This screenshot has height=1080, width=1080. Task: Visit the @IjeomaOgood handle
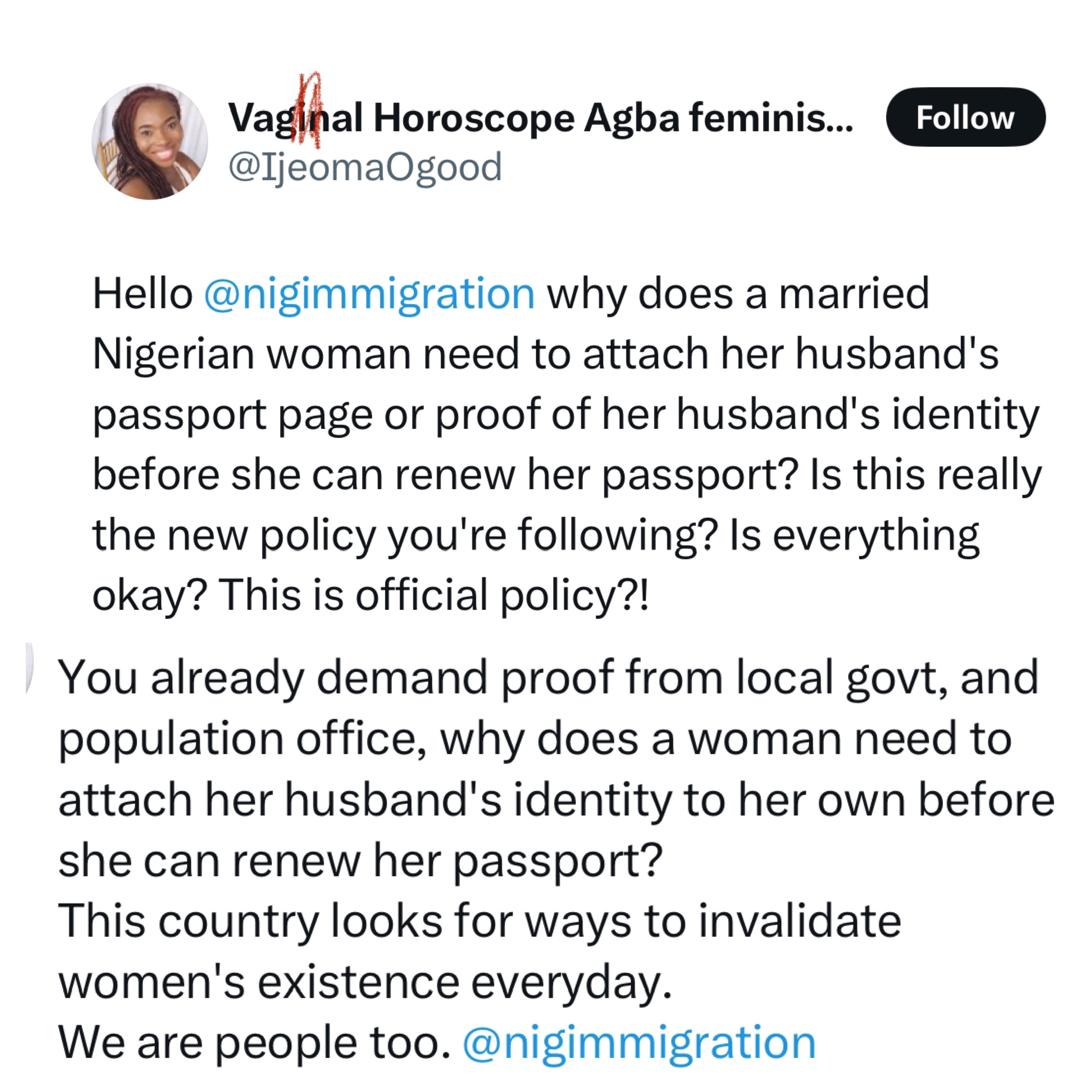pyautogui.click(x=364, y=166)
